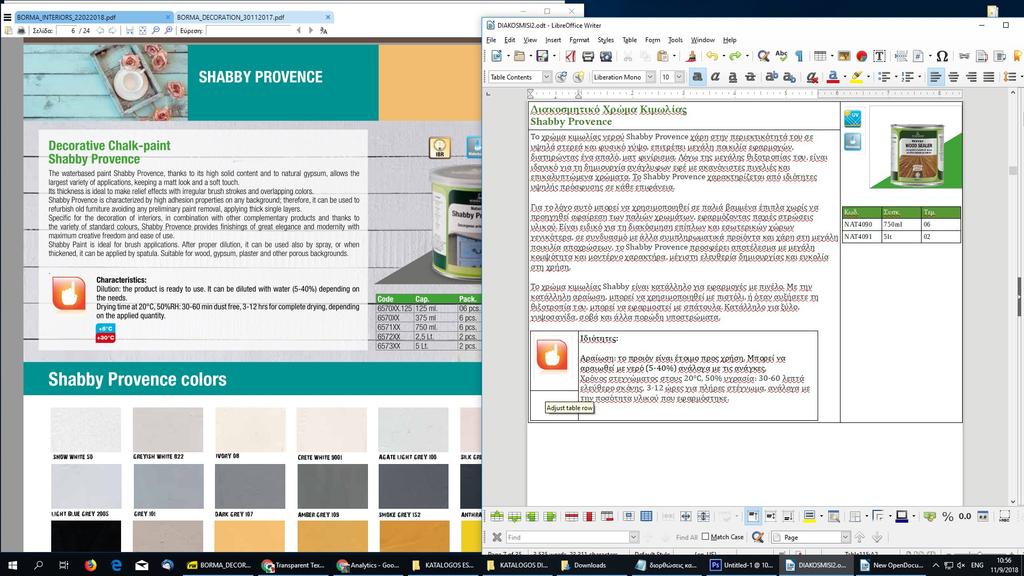Screen dimensions: 1024x576
Task: Click Next page arrow in PDF viewer
Action: pos(112,31)
